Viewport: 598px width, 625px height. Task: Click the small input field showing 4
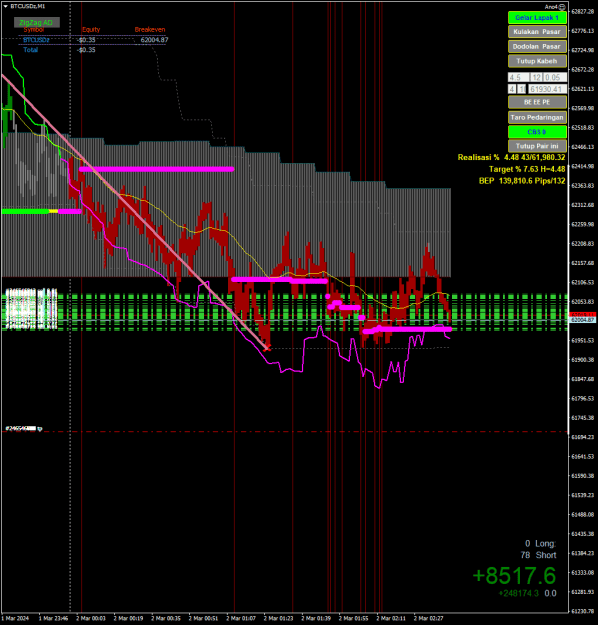coord(512,89)
